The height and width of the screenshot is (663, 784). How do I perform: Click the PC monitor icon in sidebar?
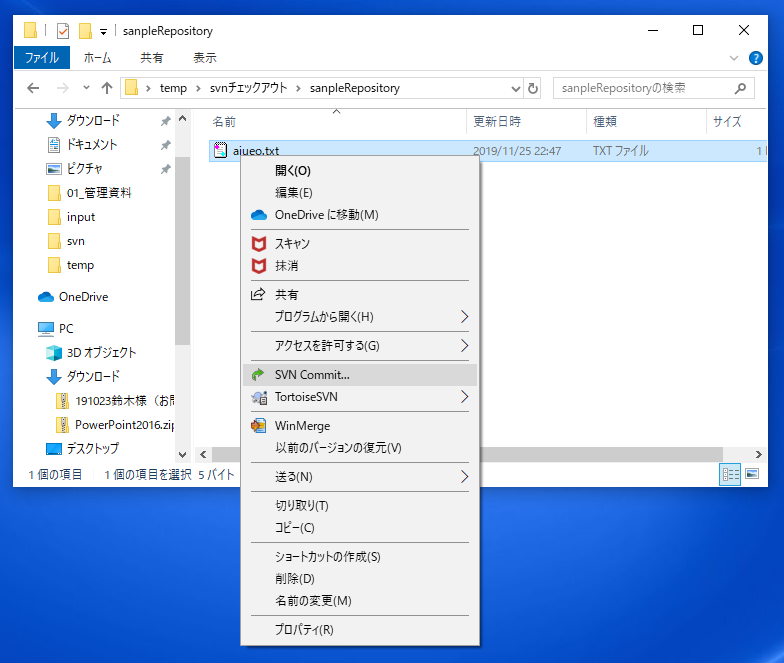pyautogui.click(x=46, y=328)
